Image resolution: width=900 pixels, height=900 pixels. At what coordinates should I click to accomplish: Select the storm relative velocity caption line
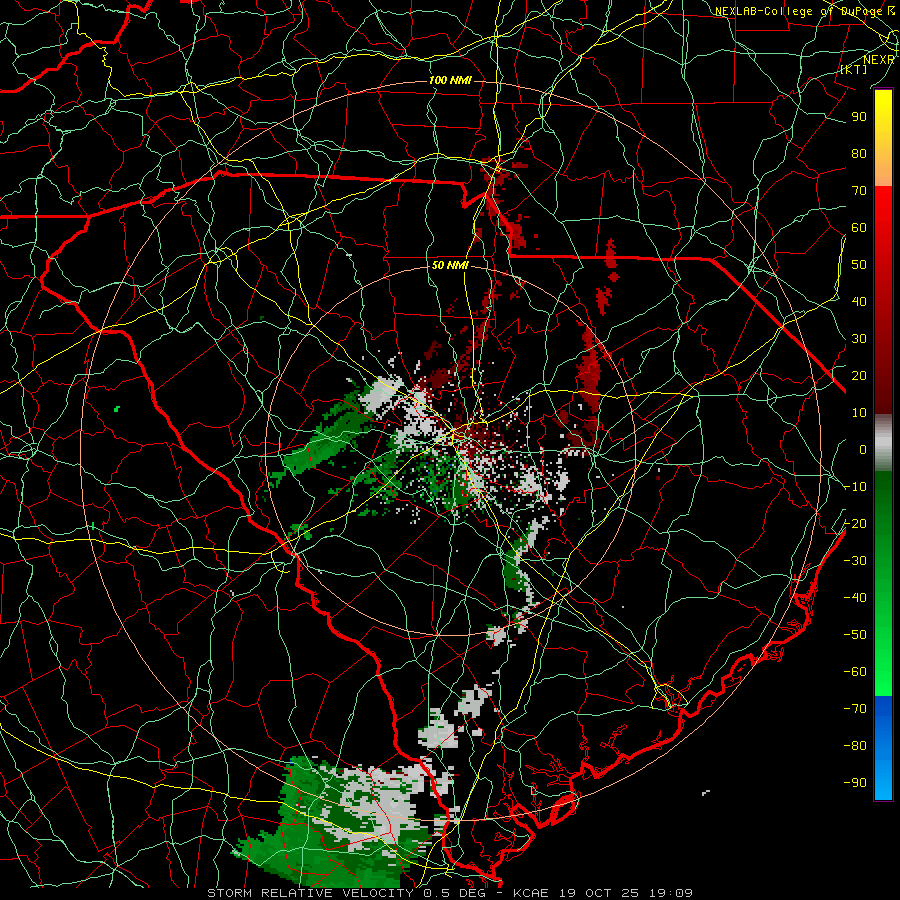[x=450, y=893]
